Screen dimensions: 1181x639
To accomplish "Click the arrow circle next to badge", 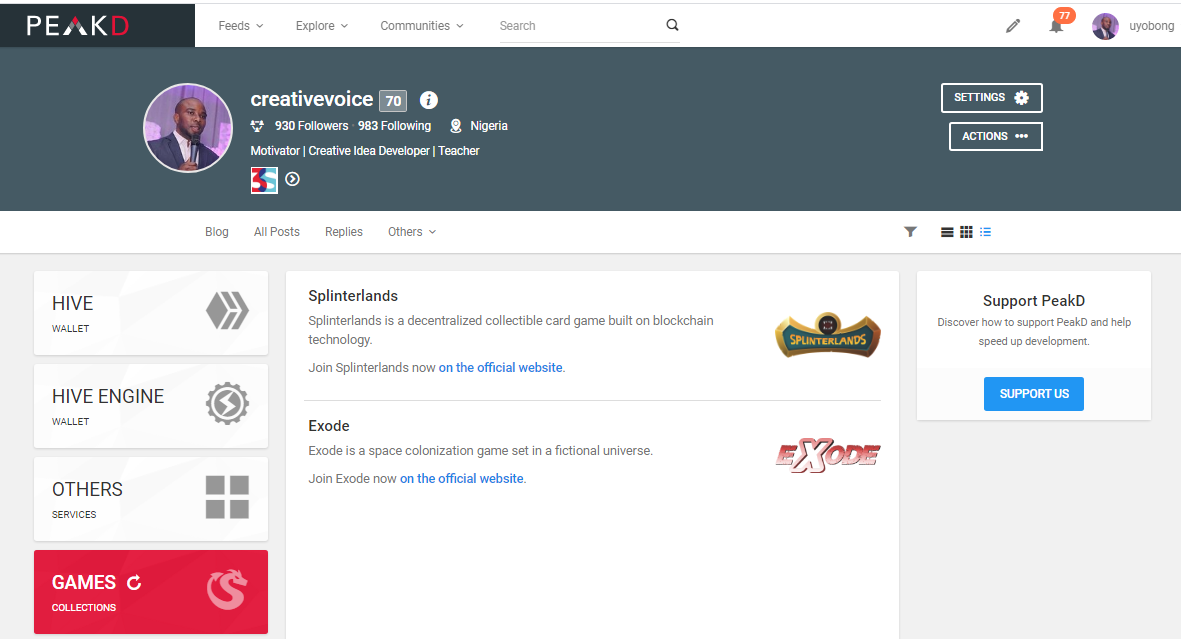I will click(x=292, y=179).
